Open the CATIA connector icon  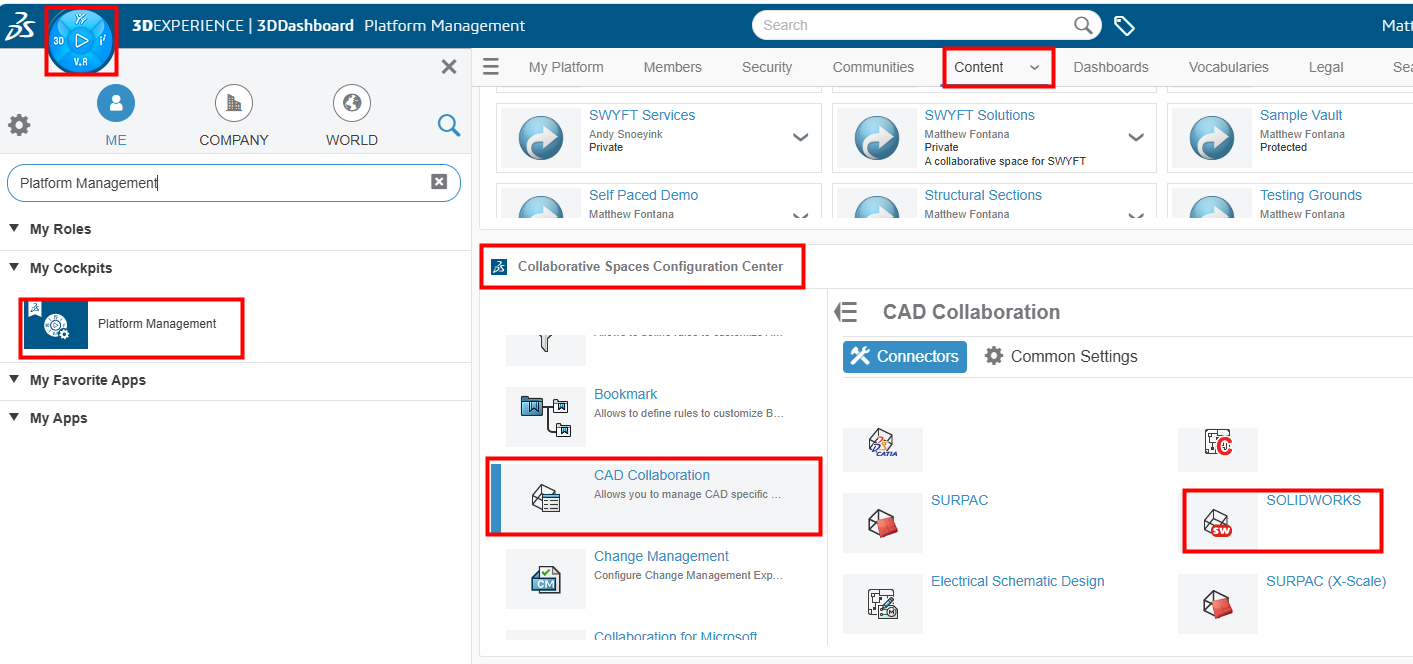[883, 449]
